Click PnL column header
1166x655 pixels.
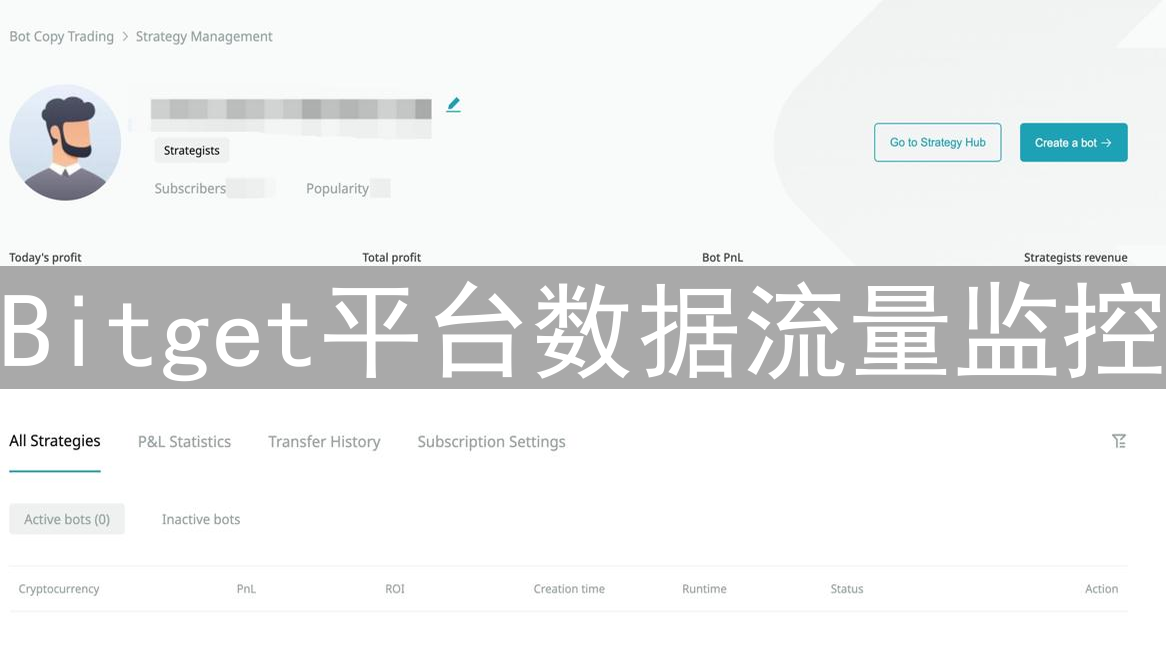click(x=246, y=589)
